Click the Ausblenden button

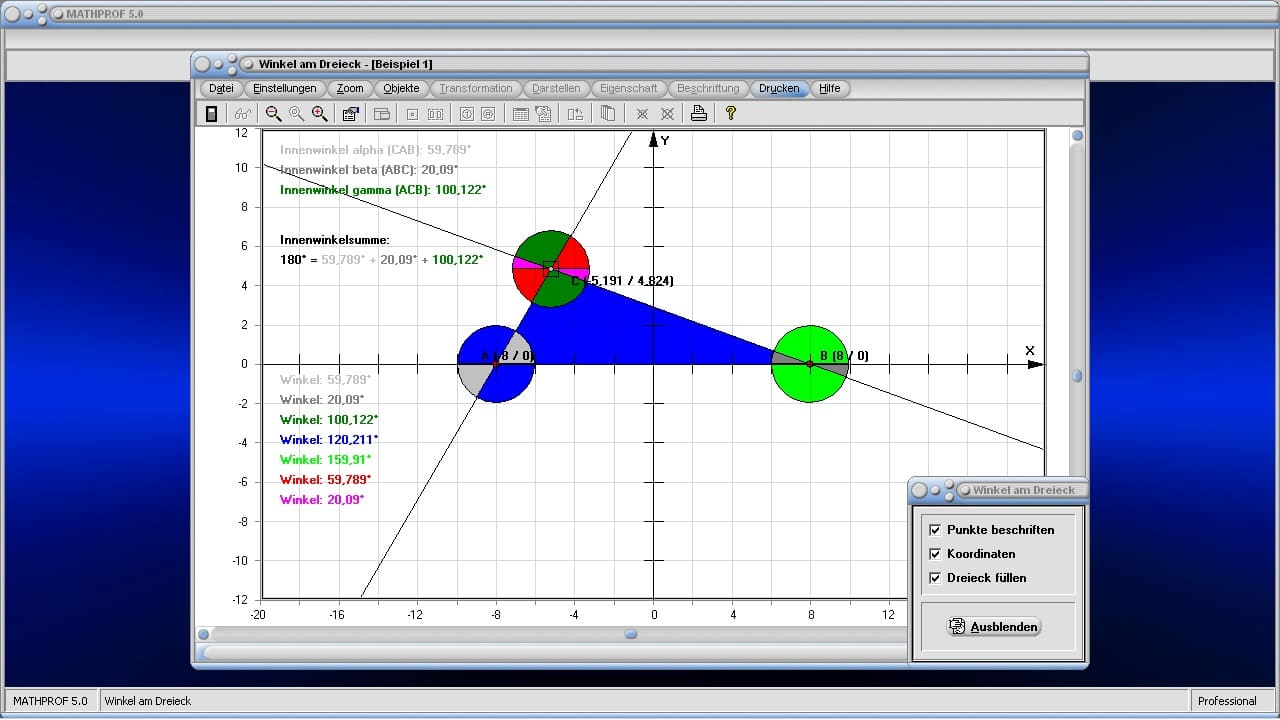click(993, 627)
